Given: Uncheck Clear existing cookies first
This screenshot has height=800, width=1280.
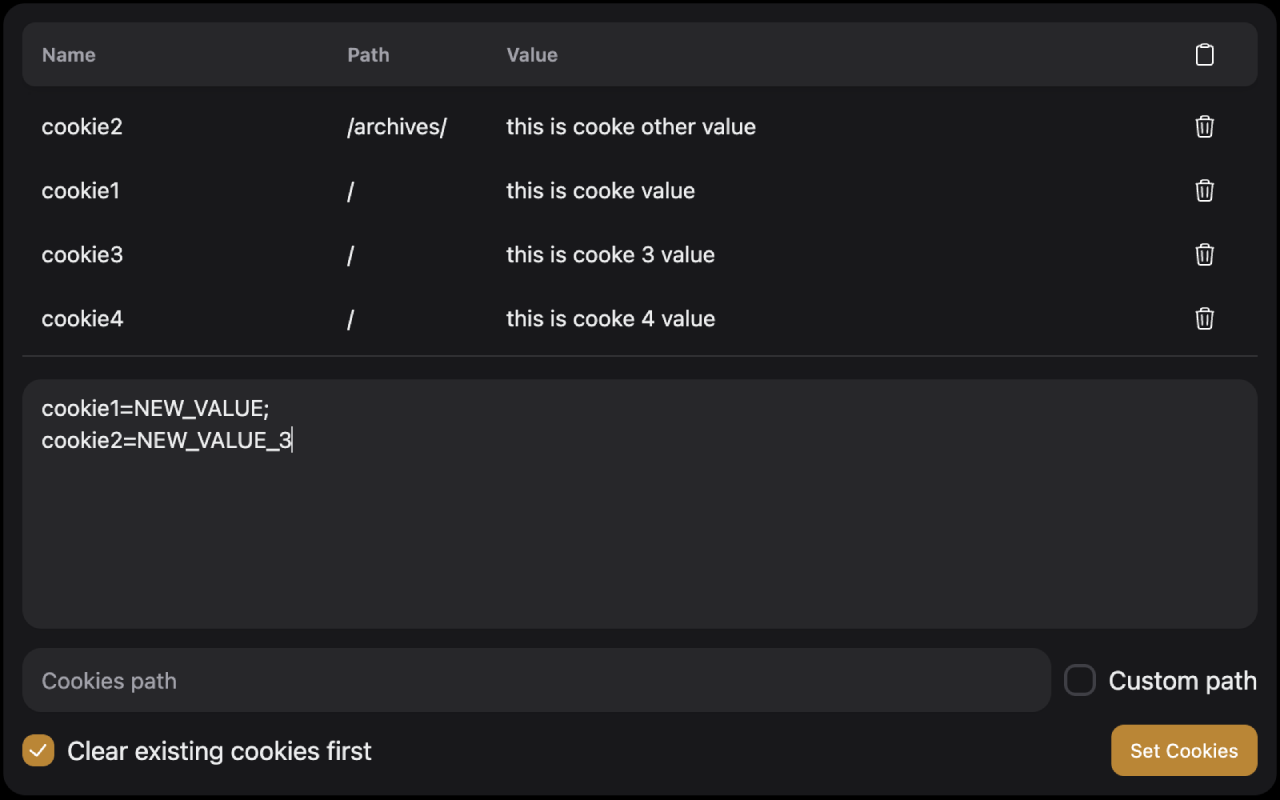Looking at the screenshot, I should (x=38, y=750).
